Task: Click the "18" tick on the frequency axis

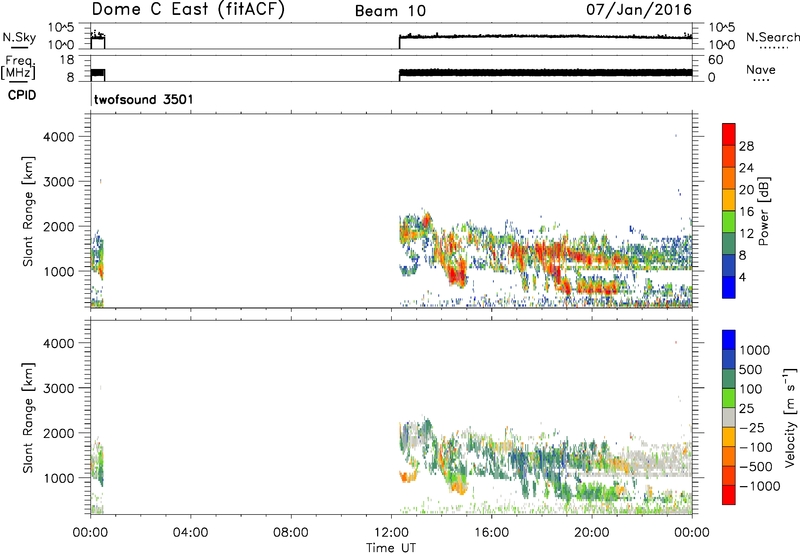Action: tap(68, 60)
